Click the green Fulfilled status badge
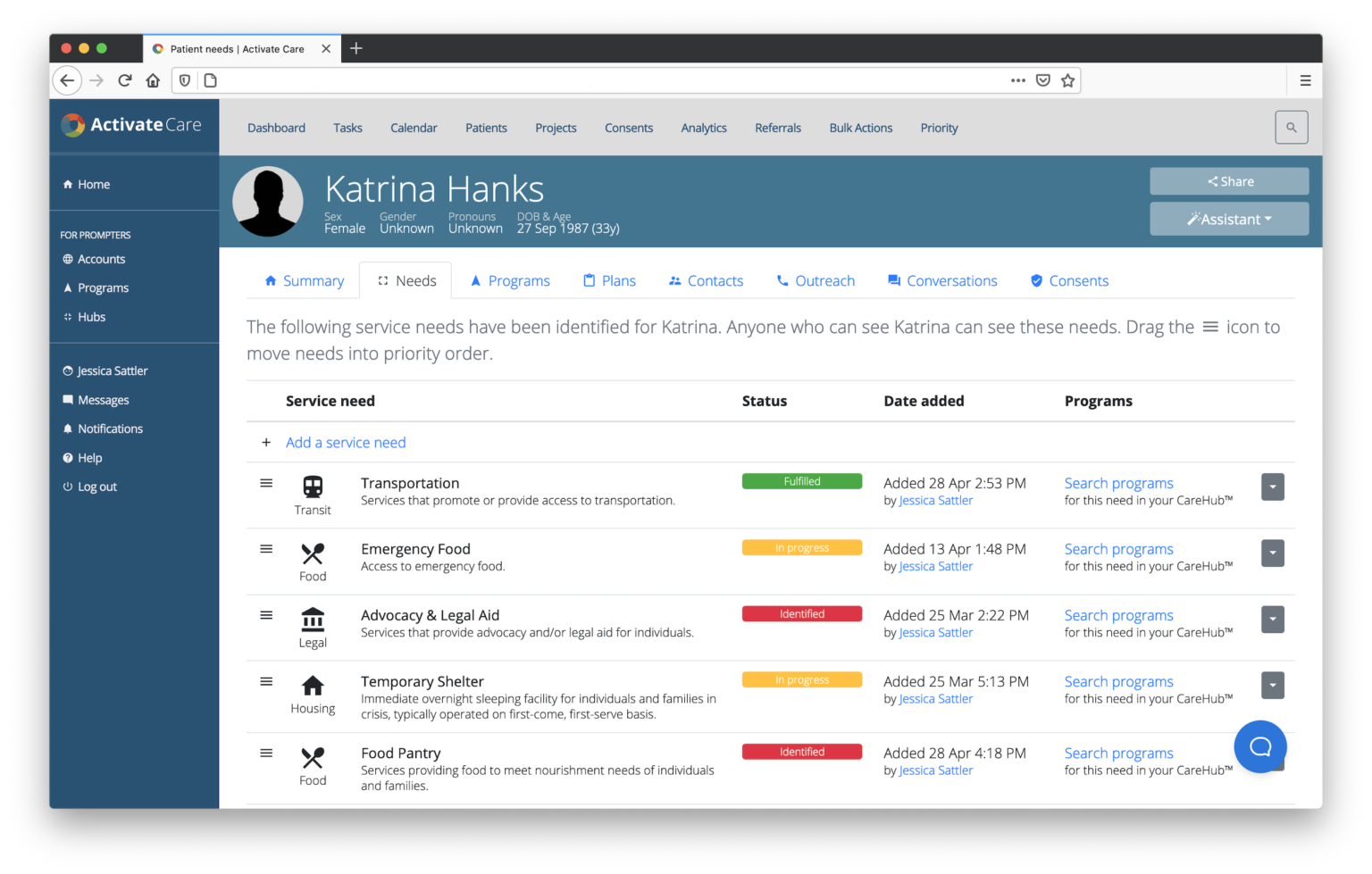1372x874 pixels. [x=801, y=481]
